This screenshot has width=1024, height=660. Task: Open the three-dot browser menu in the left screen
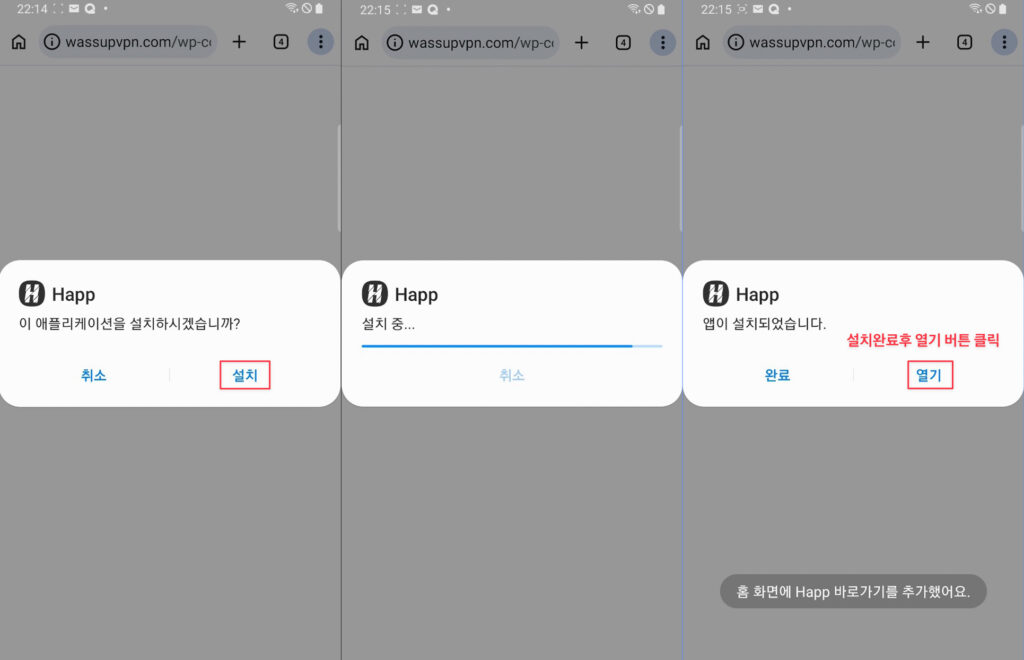click(320, 42)
